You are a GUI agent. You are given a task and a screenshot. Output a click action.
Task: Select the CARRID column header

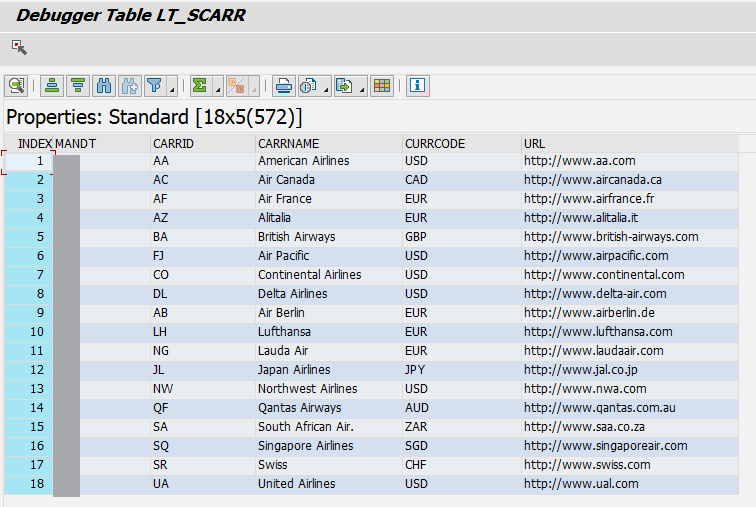click(x=202, y=144)
